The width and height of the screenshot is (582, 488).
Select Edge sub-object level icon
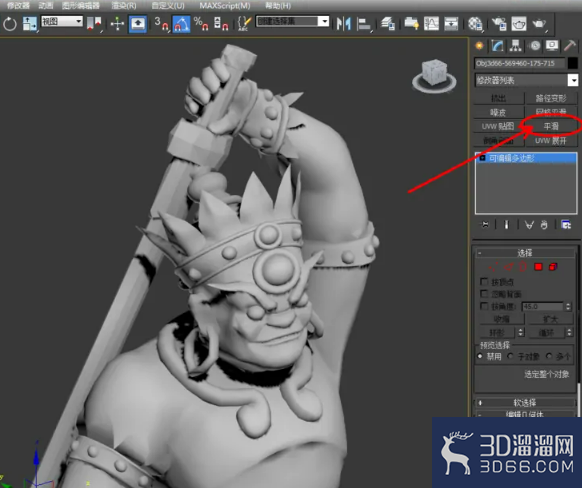(x=508, y=267)
